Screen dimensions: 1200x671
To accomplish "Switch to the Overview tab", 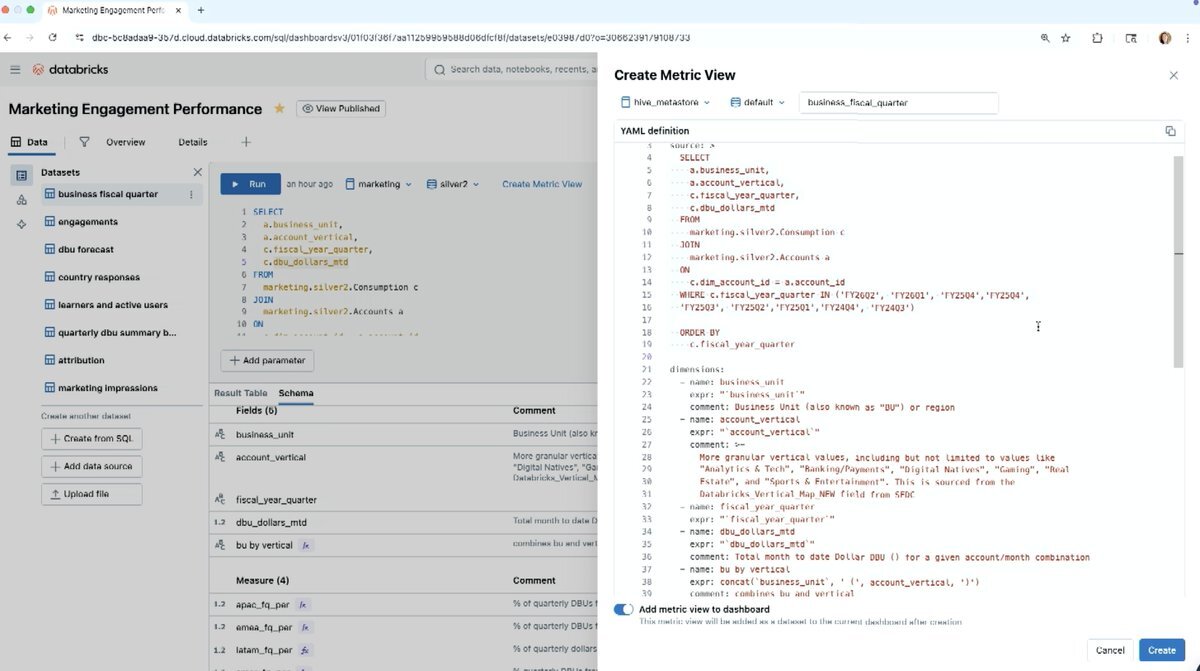I will (126, 142).
